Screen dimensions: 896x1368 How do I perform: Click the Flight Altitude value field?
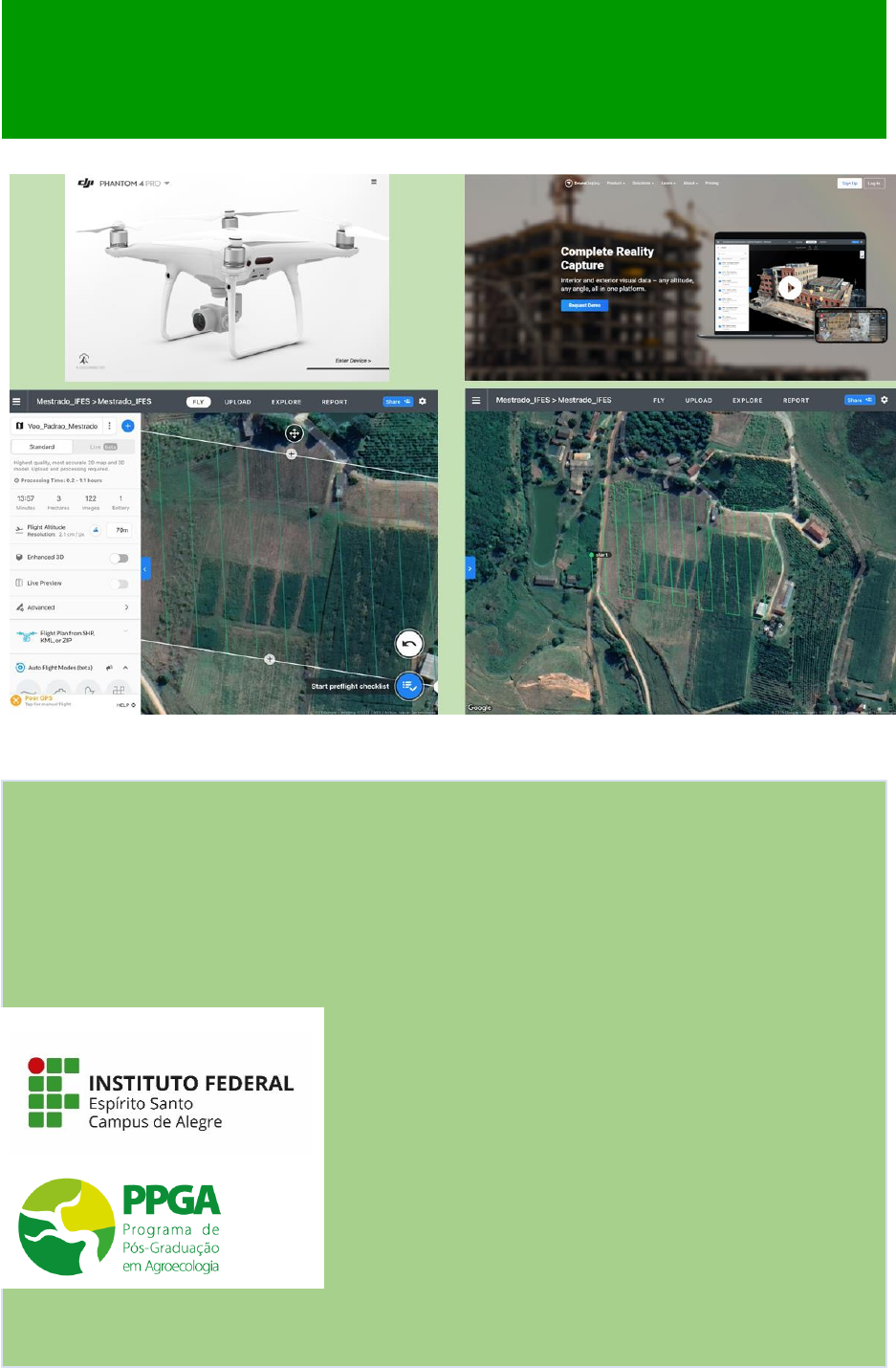[x=121, y=530]
